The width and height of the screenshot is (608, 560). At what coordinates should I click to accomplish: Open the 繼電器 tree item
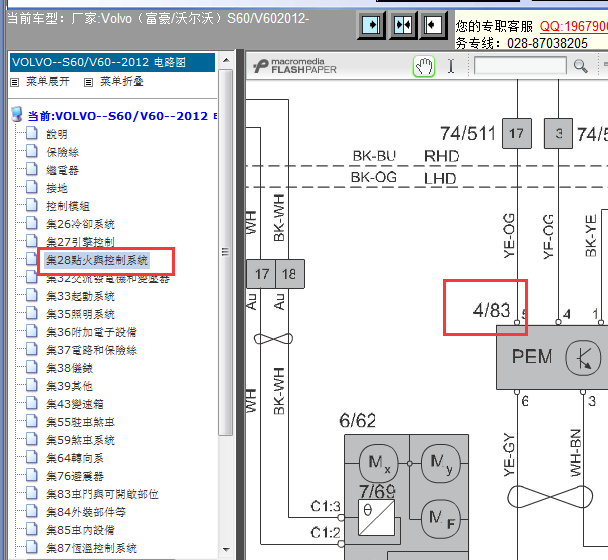coord(62,170)
